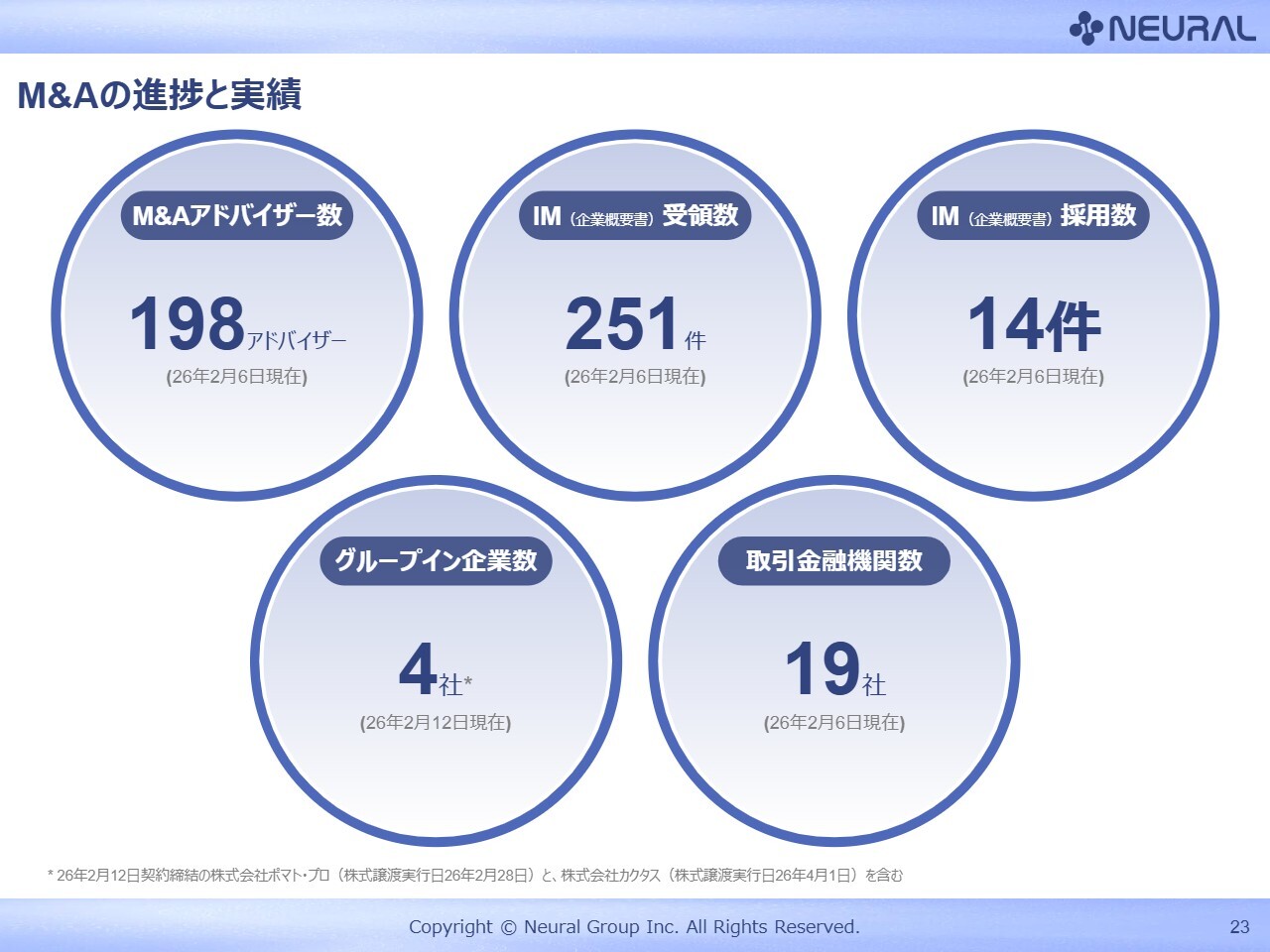The height and width of the screenshot is (952, 1270).
Task: Click the Neural logo icon in header
Action: click(x=1086, y=28)
